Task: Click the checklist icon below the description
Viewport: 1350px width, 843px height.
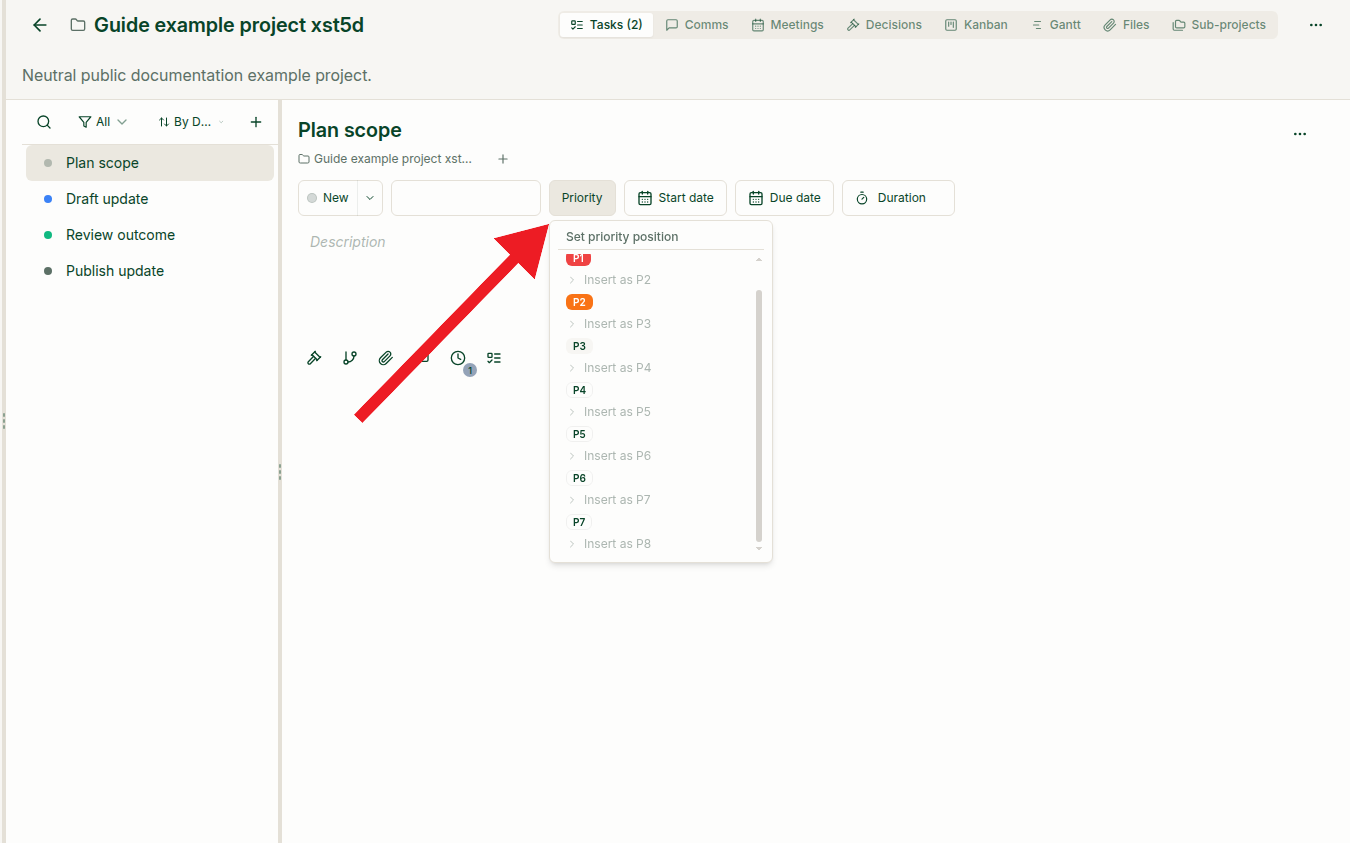Action: click(494, 358)
